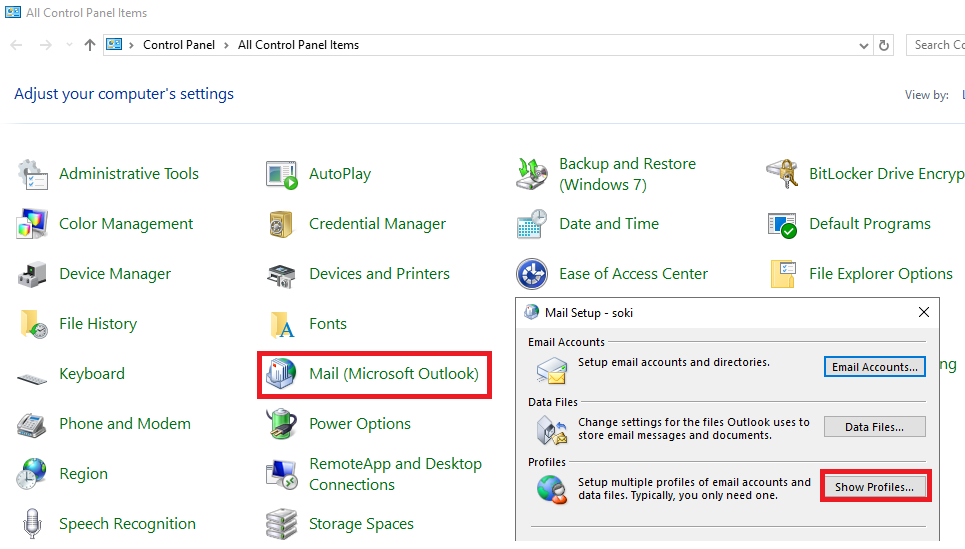The image size is (965, 549).
Task: Open the Color Management icon
Action: coord(32,224)
